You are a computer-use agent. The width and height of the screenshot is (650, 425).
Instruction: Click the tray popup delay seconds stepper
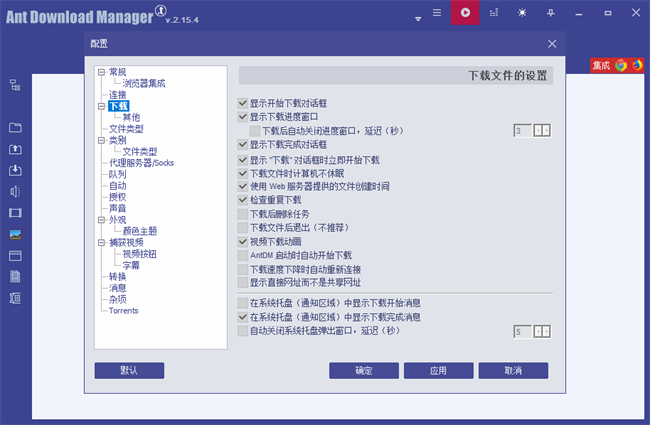point(542,331)
